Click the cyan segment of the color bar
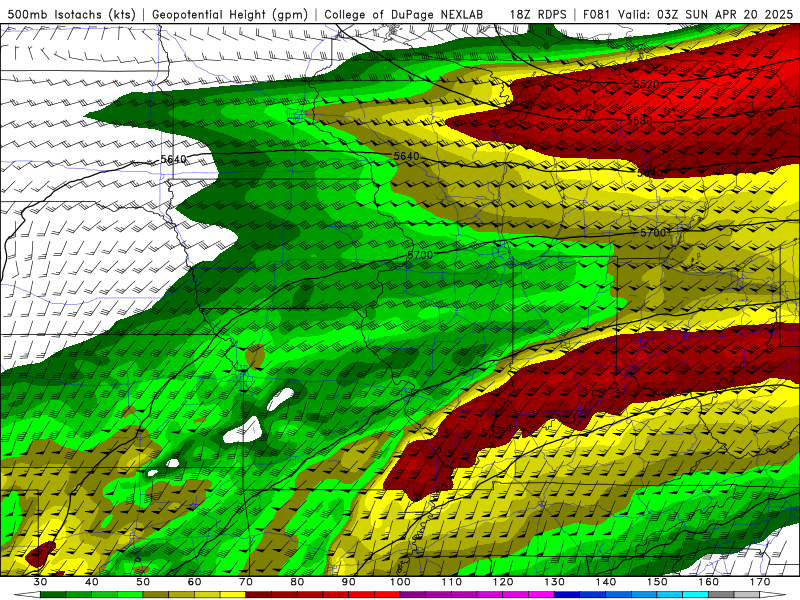800x600 pixels. click(x=695, y=594)
